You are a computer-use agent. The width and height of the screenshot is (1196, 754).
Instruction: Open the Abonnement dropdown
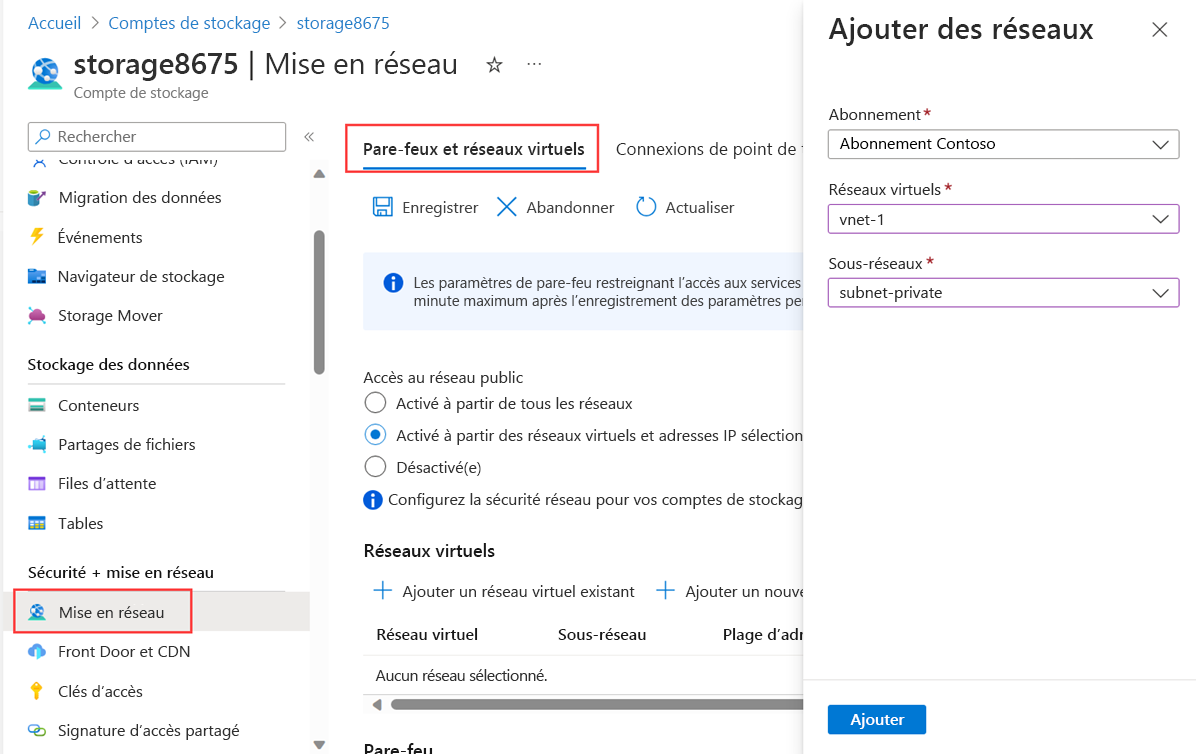point(1003,144)
